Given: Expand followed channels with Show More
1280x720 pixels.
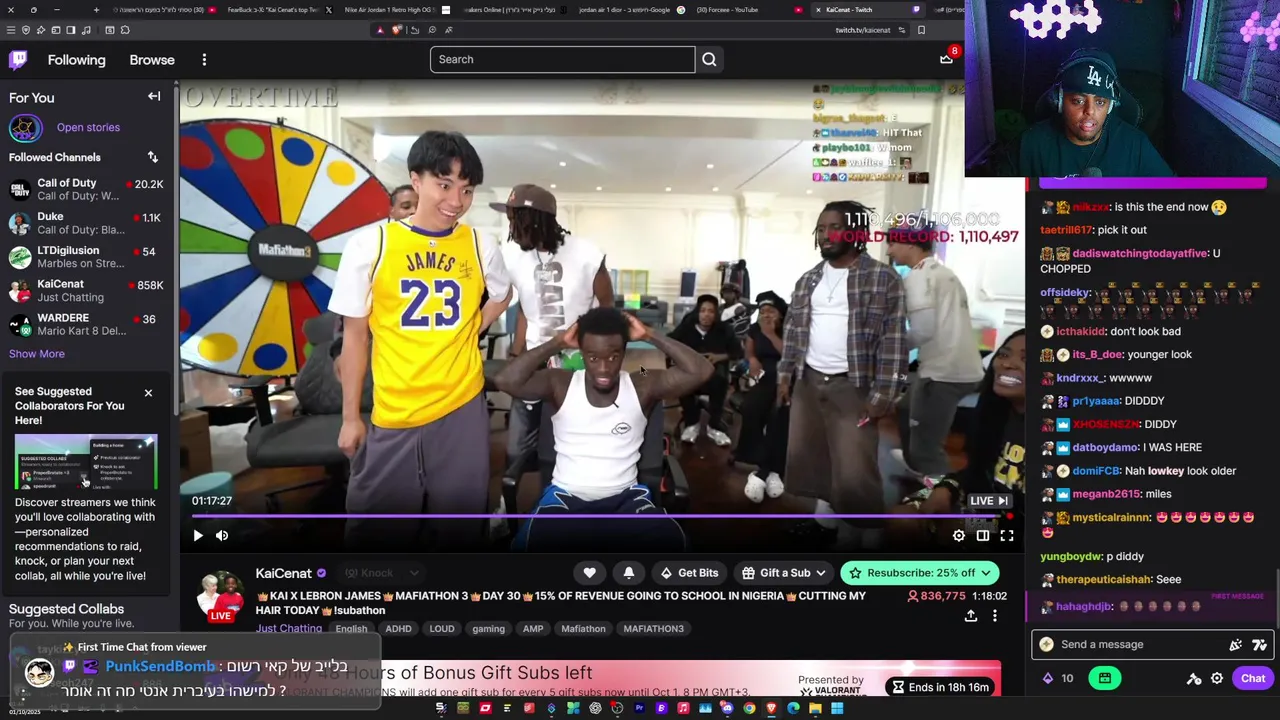Looking at the screenshot, I should pos(37,354).
